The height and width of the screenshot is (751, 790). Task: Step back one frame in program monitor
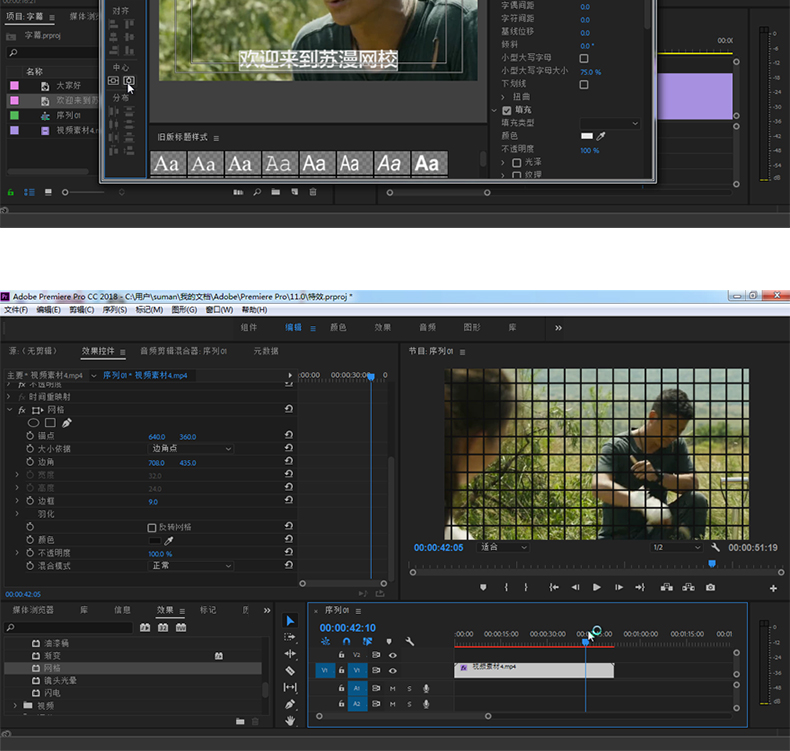(x=575, y=587)
